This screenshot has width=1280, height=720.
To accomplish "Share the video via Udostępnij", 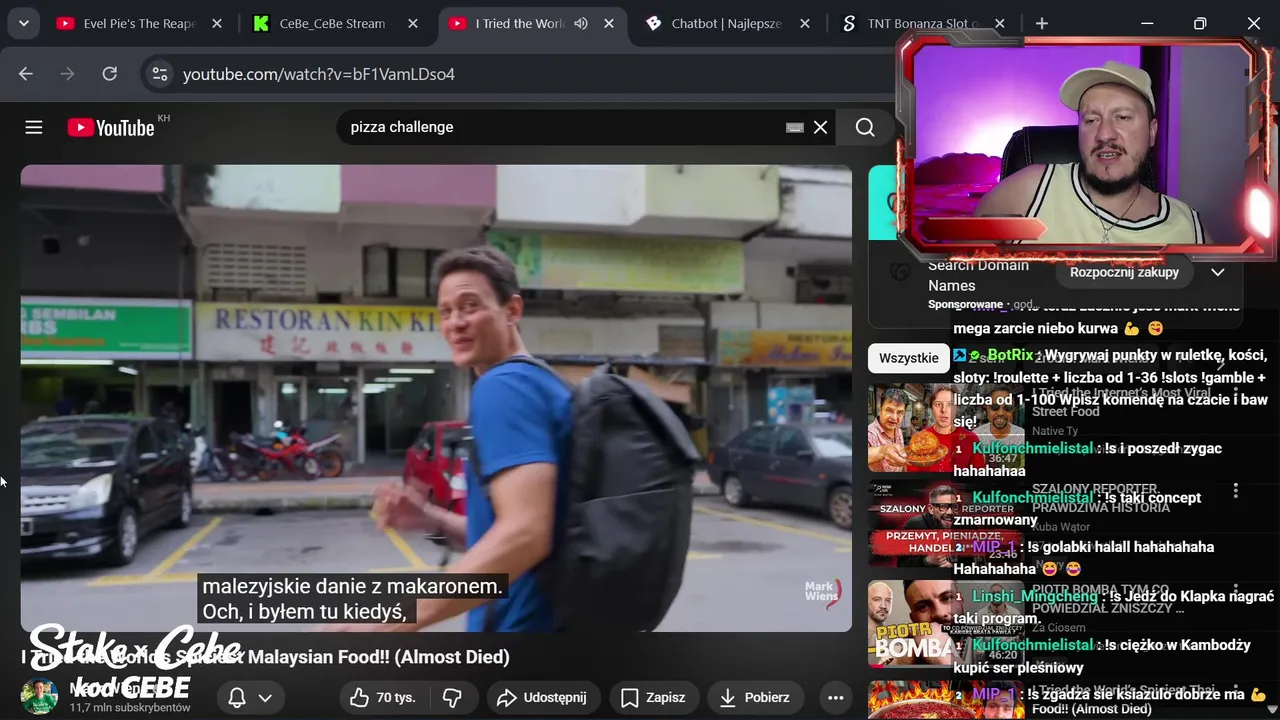I will 542,698.
